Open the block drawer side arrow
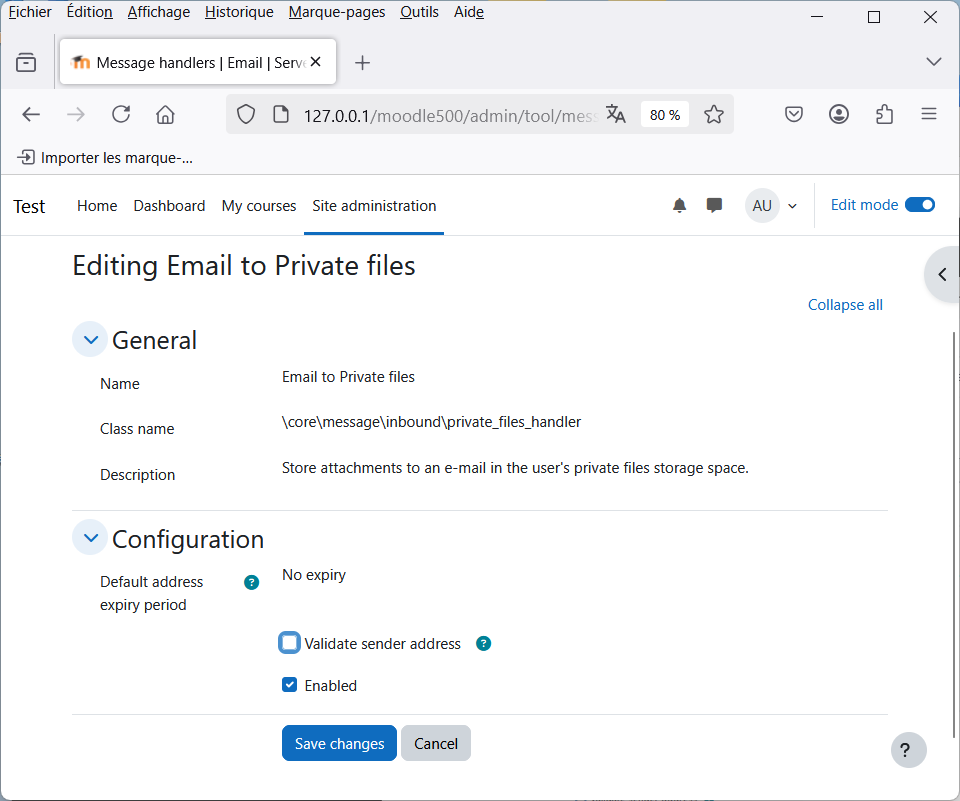This screenshot has height=801, width=960. 942,274
